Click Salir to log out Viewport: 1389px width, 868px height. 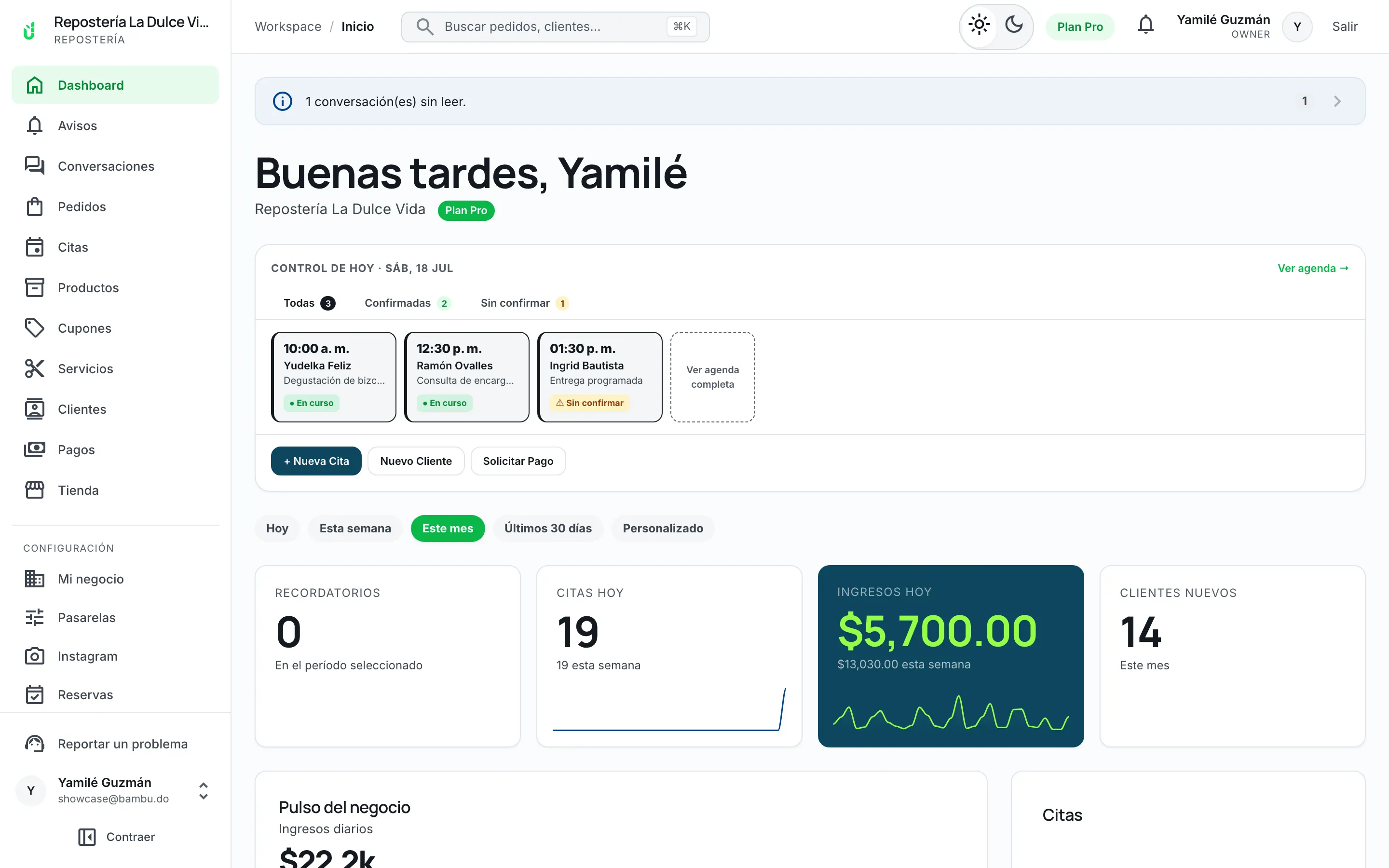(1345, 27)
